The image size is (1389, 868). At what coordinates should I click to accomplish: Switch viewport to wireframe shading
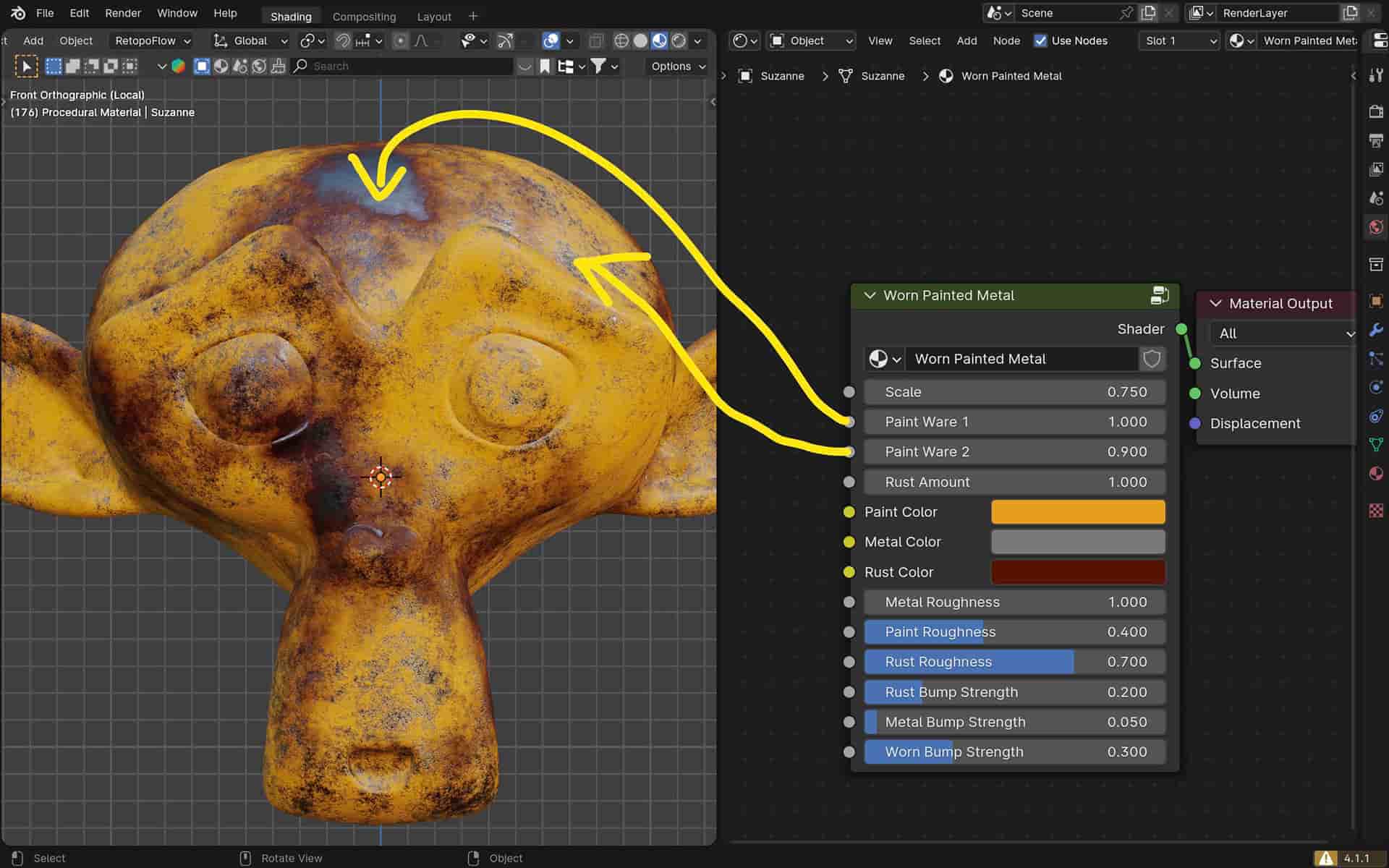point(621,41)
